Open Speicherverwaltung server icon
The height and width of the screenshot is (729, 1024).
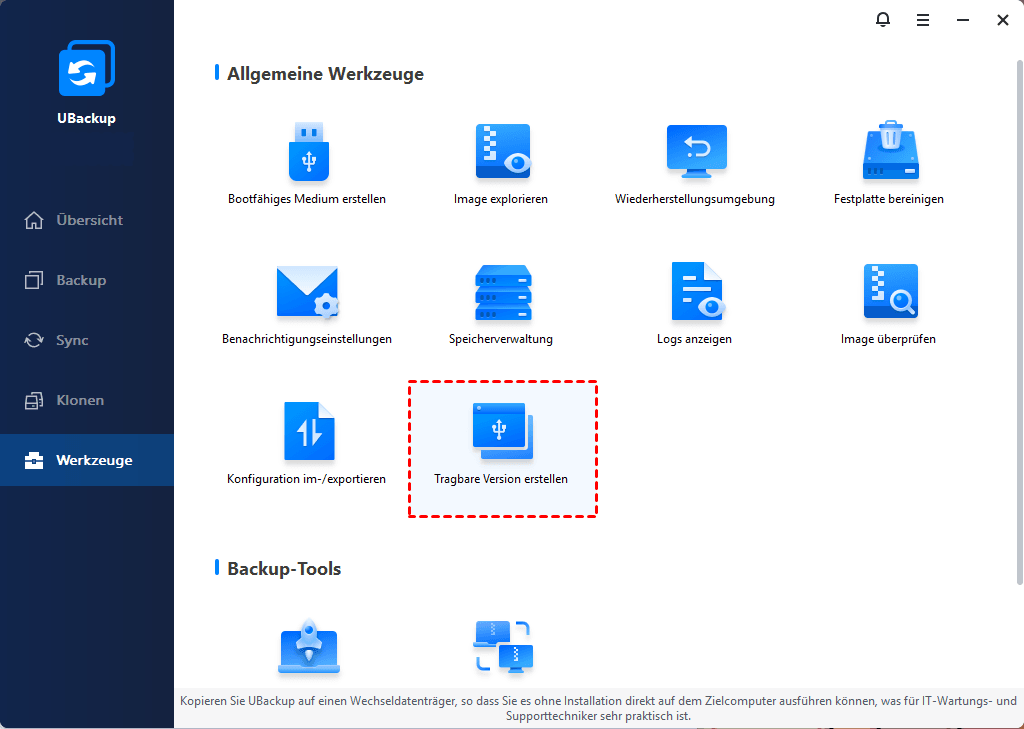coord(501,292)
